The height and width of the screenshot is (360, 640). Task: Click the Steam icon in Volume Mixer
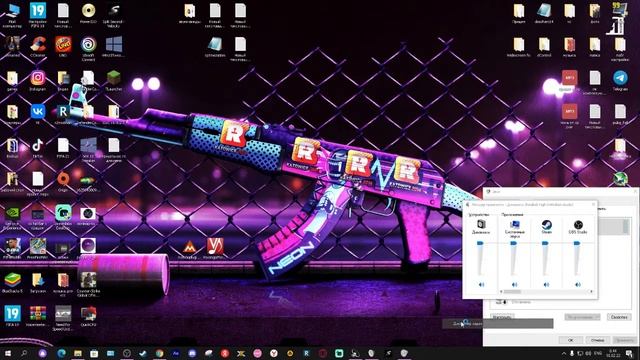[547, 224]
